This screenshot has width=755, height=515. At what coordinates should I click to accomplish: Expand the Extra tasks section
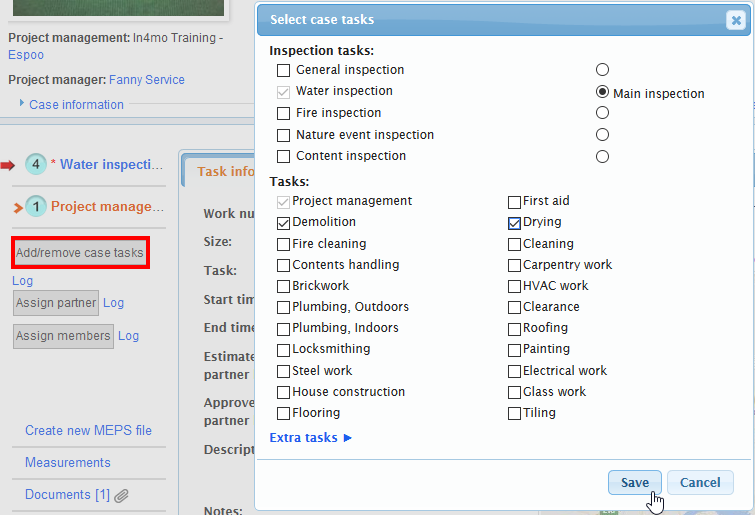pos(311,438)
